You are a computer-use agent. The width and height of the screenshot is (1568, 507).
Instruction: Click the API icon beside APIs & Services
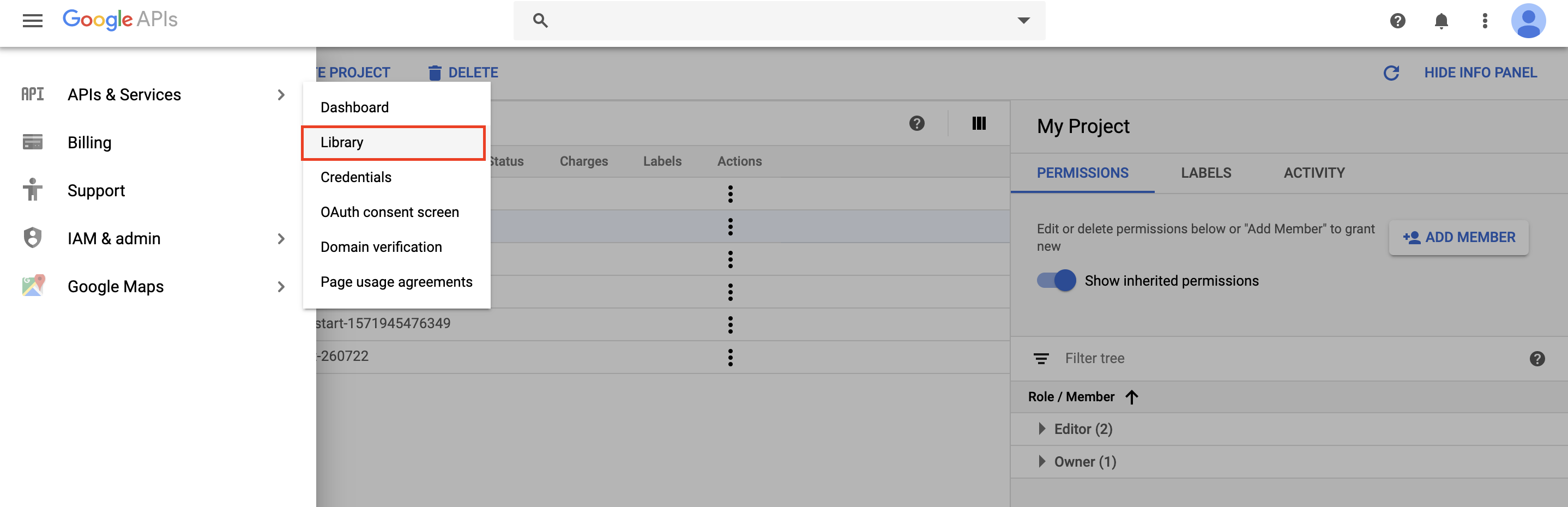(32, 94)
